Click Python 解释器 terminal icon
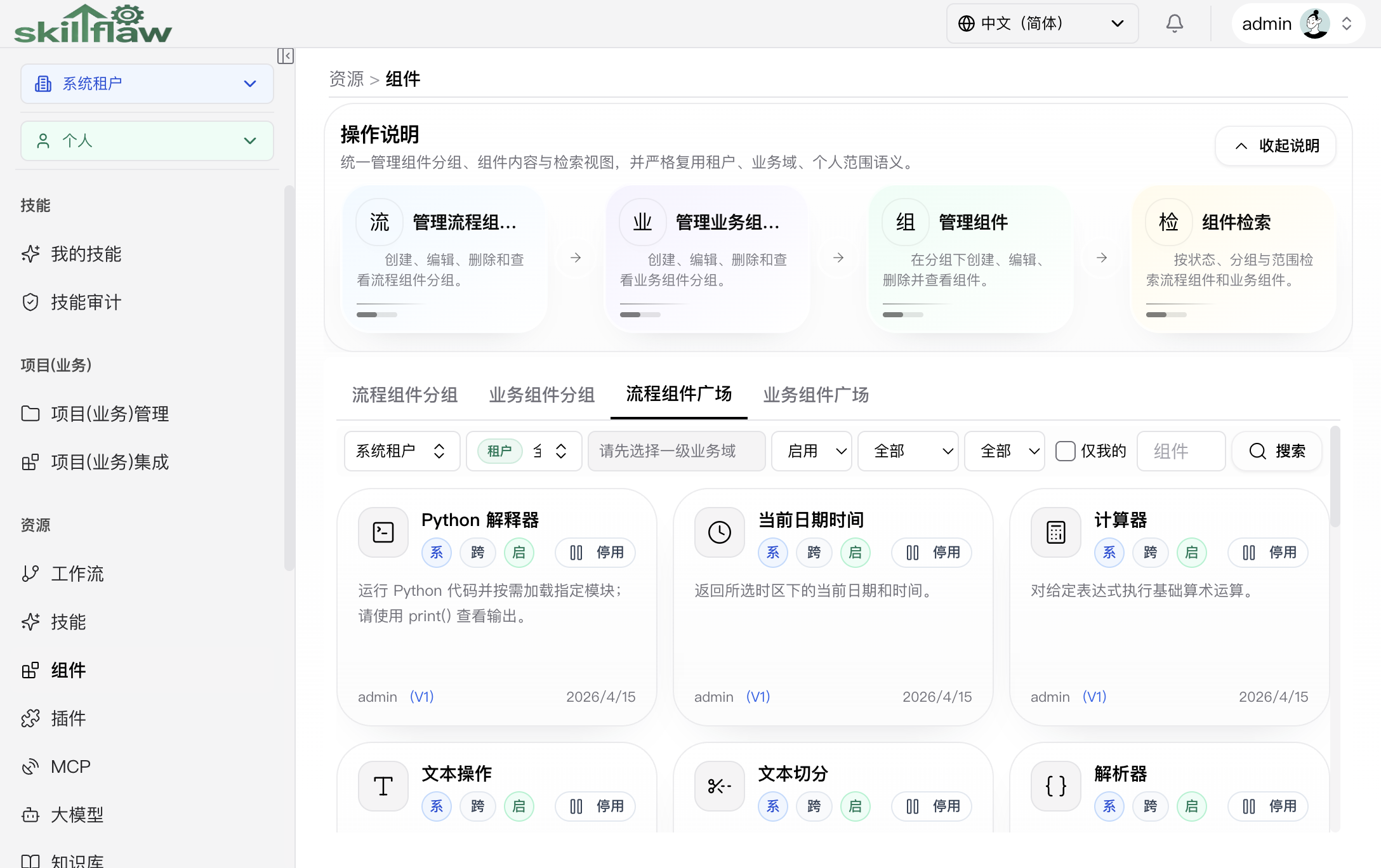The image size is (1381, 868). point(383,532)
